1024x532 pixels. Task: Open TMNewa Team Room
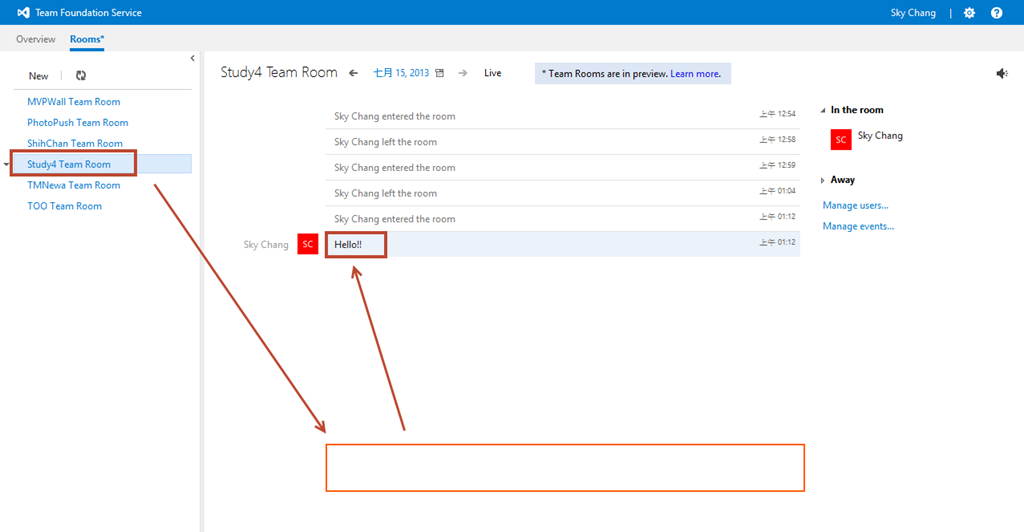[x=74, y=185]
